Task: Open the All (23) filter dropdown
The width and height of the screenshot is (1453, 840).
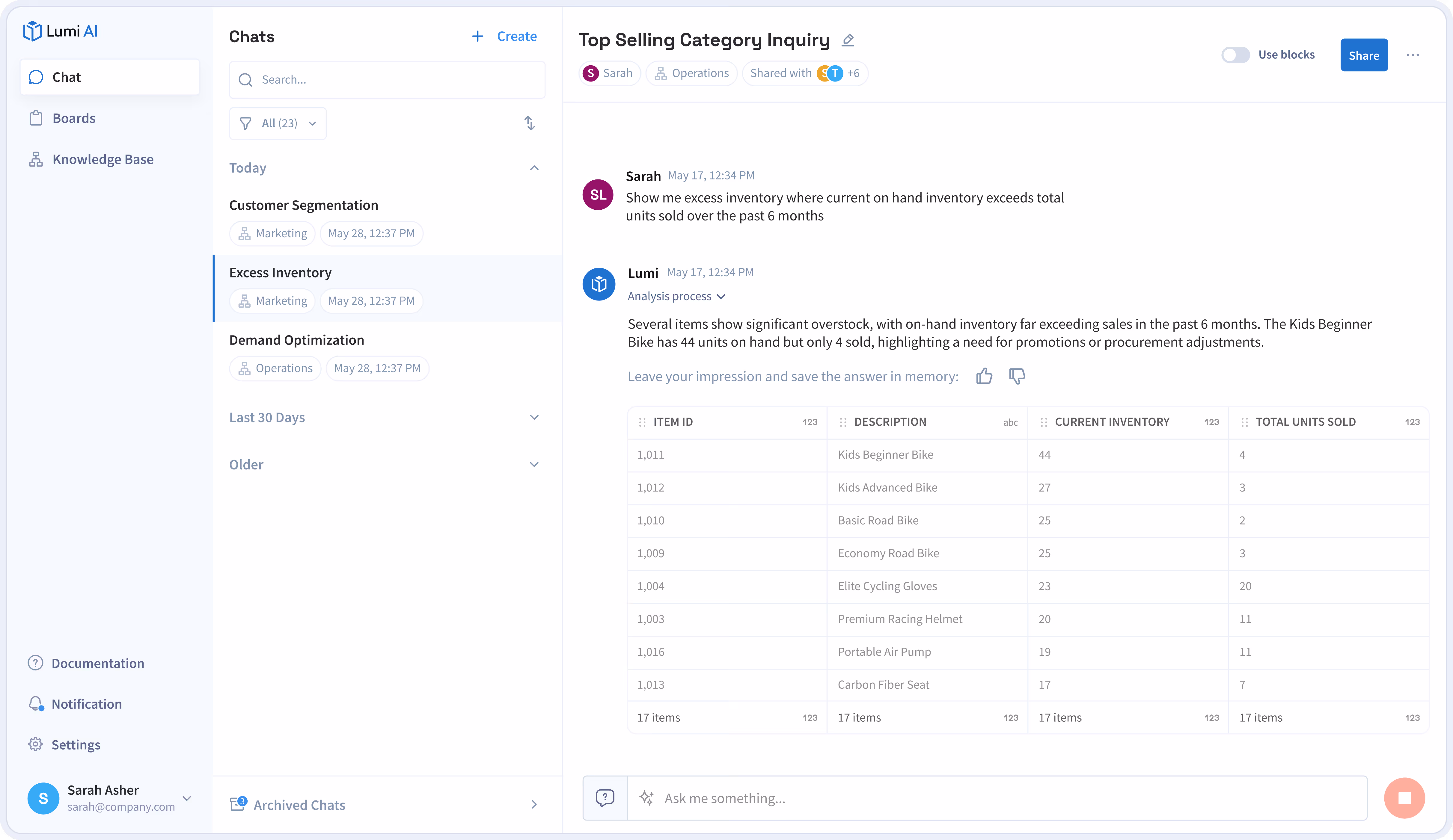Action: pyautogui.click(x=278, y=123)
